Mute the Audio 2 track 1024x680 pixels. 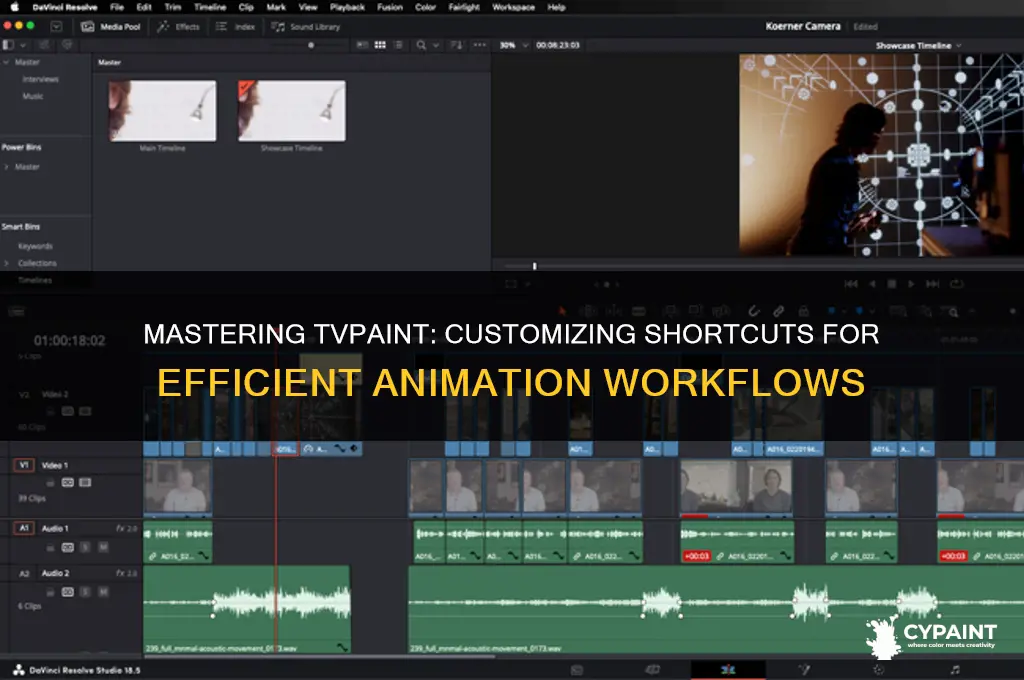click(103, 592)
